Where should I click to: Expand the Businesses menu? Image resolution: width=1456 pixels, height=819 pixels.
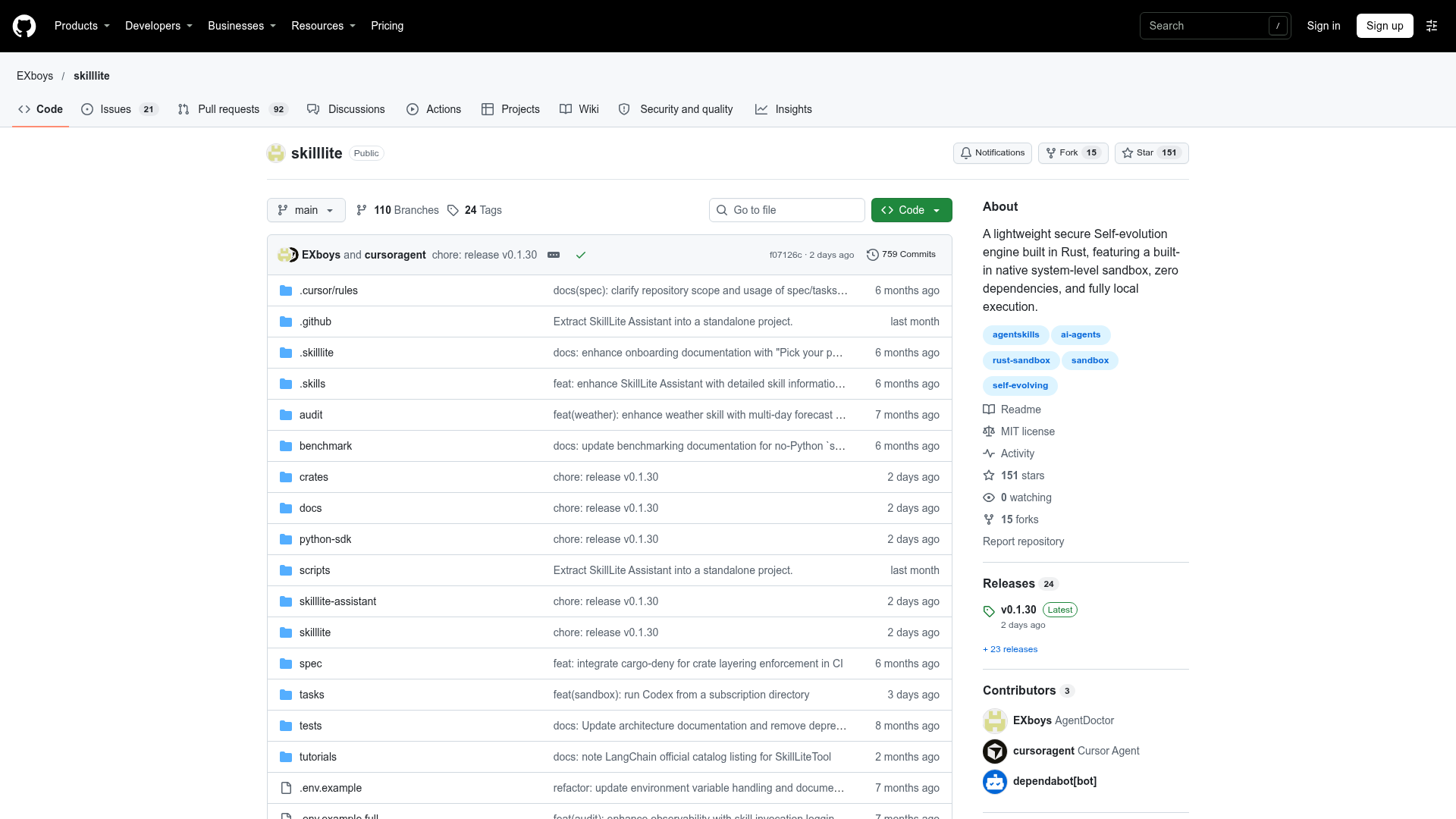coord(242,26)
